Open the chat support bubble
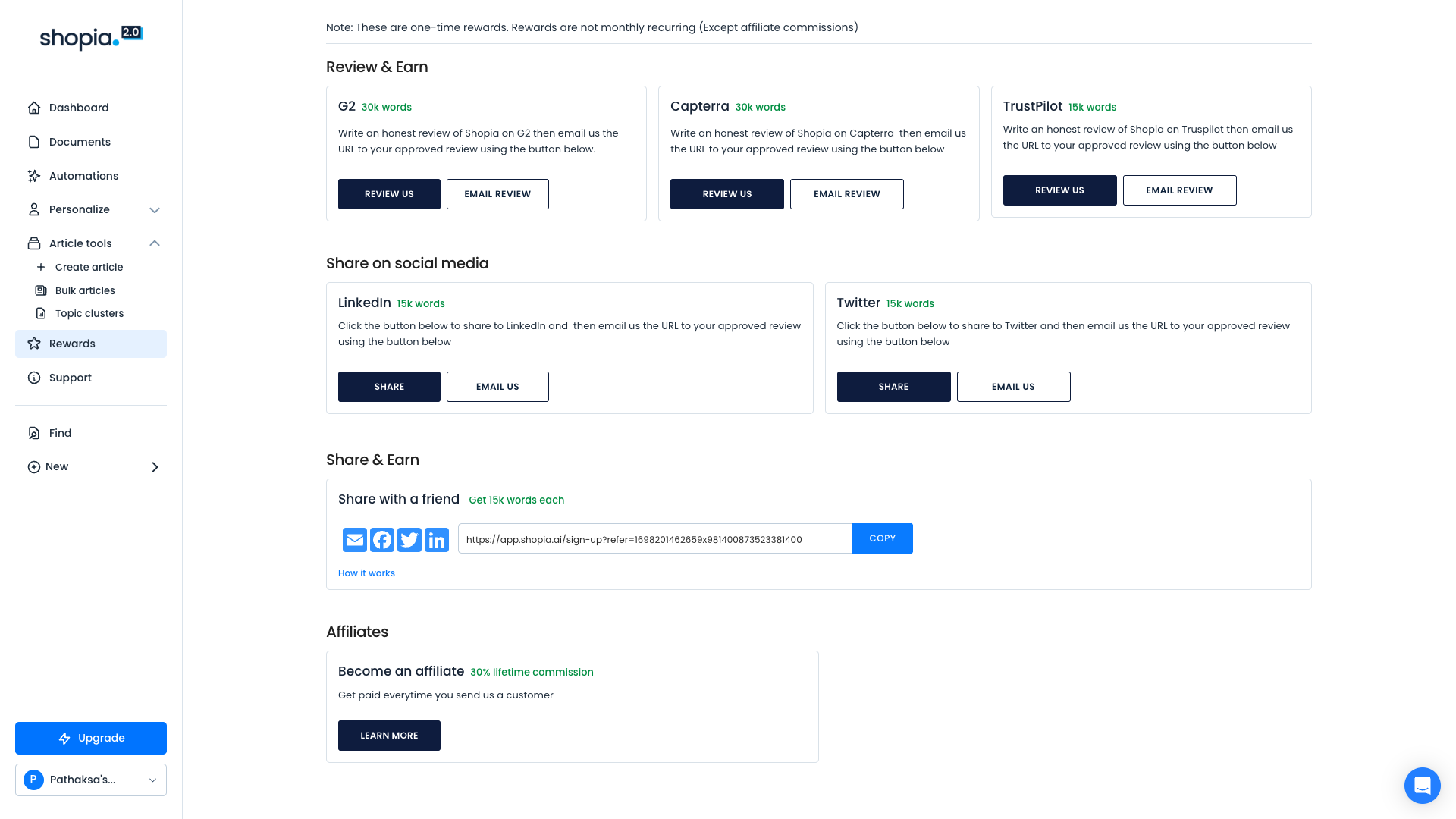 tap(1422, 785)
